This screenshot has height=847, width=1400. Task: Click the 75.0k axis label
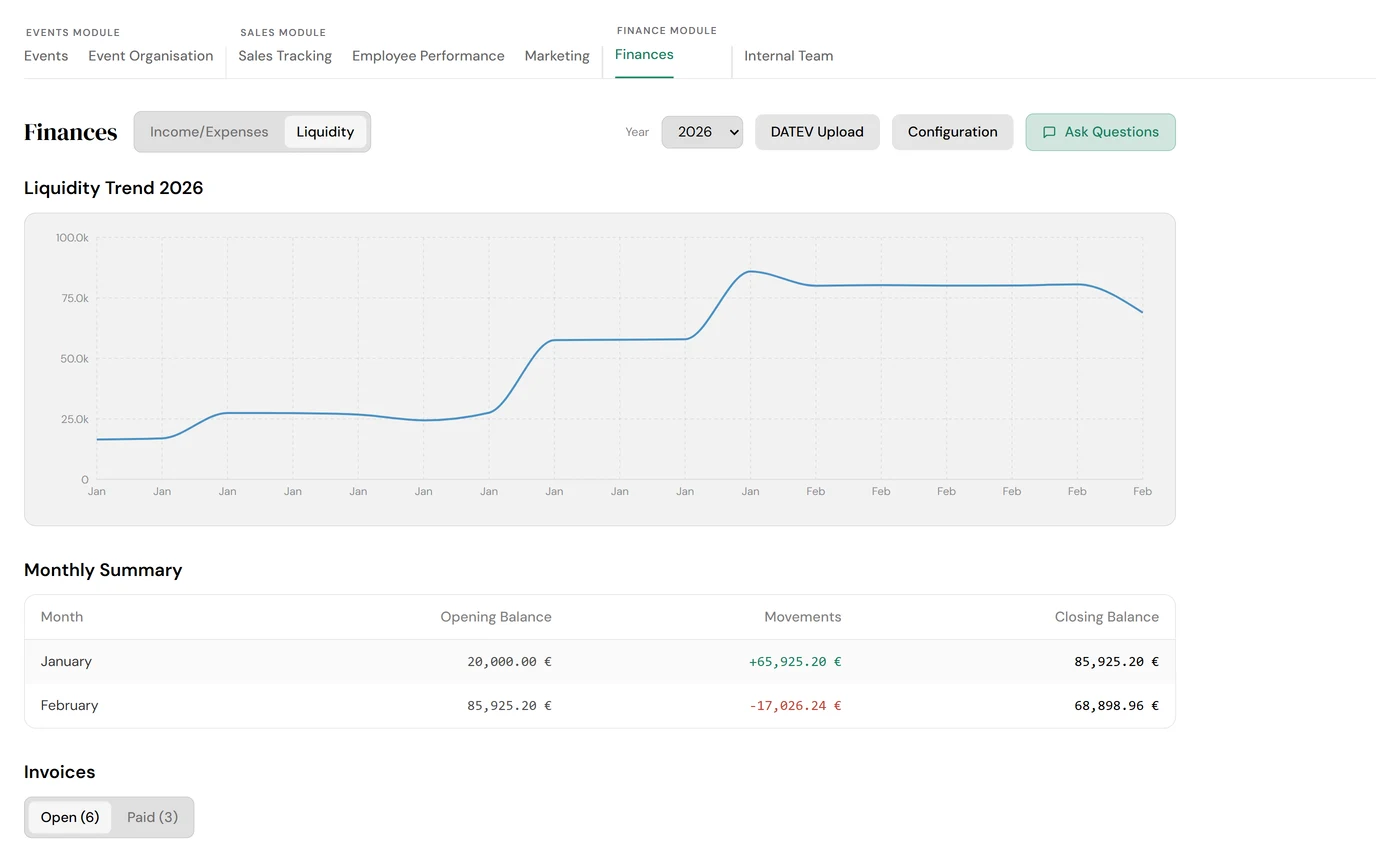click(x=75, y=298)
